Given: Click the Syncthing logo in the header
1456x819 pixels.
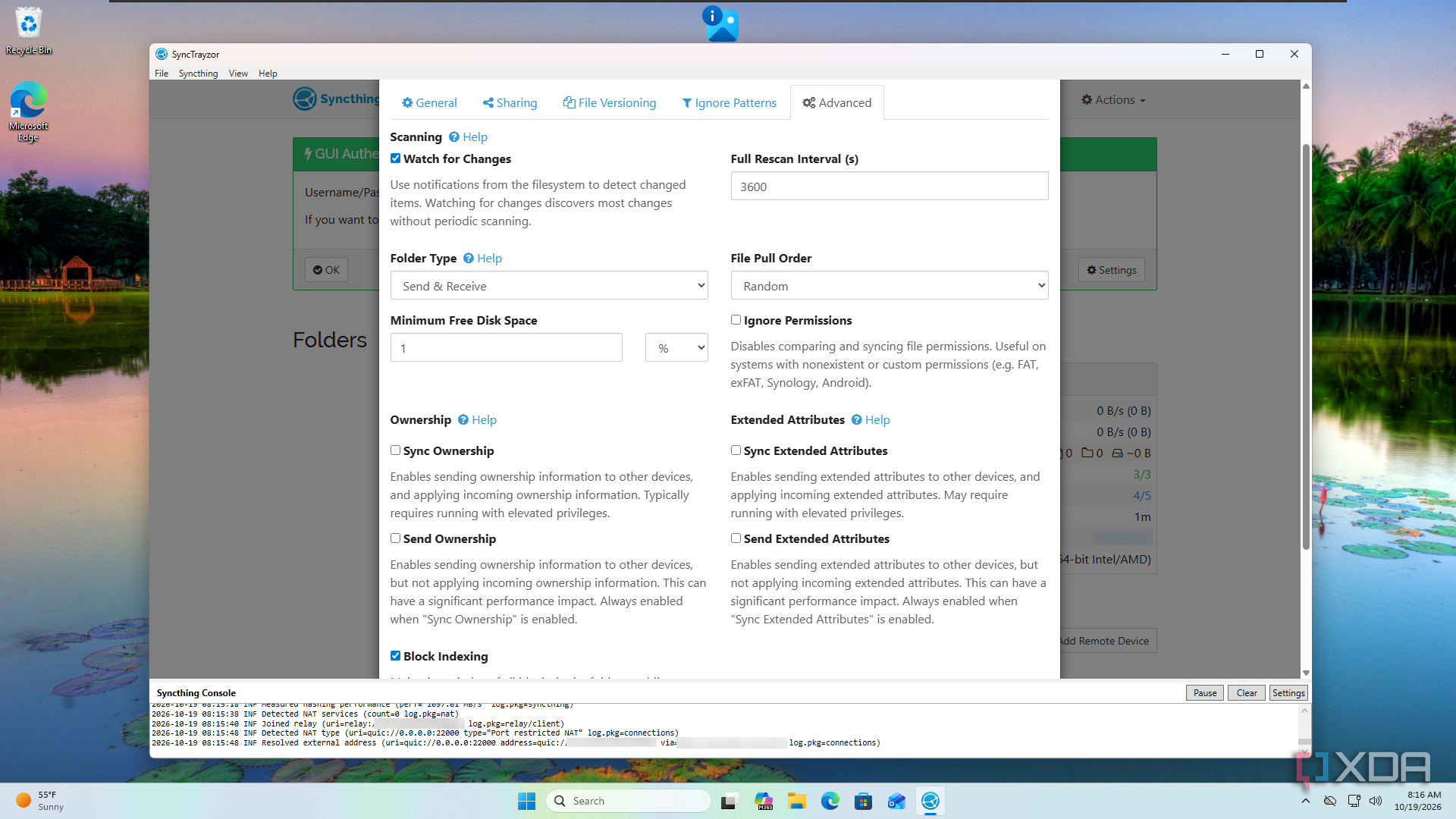Looking at the screenshot, I should (335, 99).
